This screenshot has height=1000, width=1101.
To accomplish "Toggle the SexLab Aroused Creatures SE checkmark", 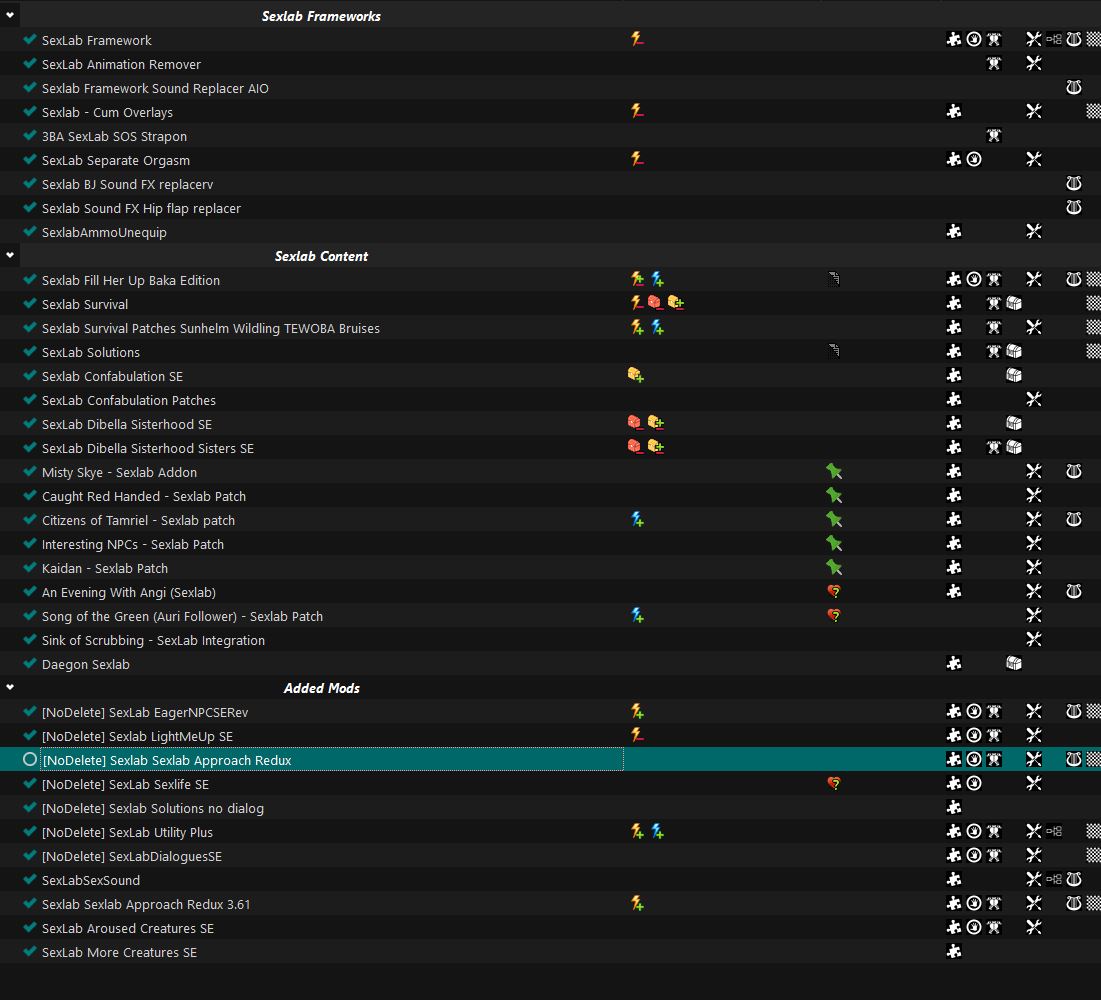I will [x=29, y=927].
